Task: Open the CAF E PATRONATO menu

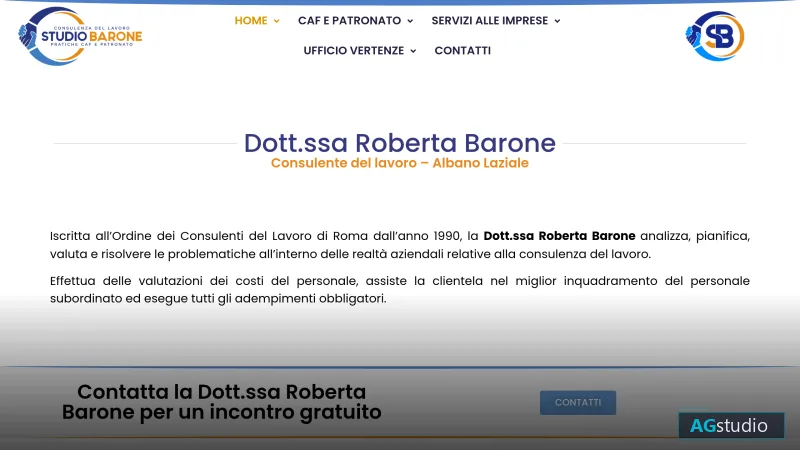Action: [349, 21]
